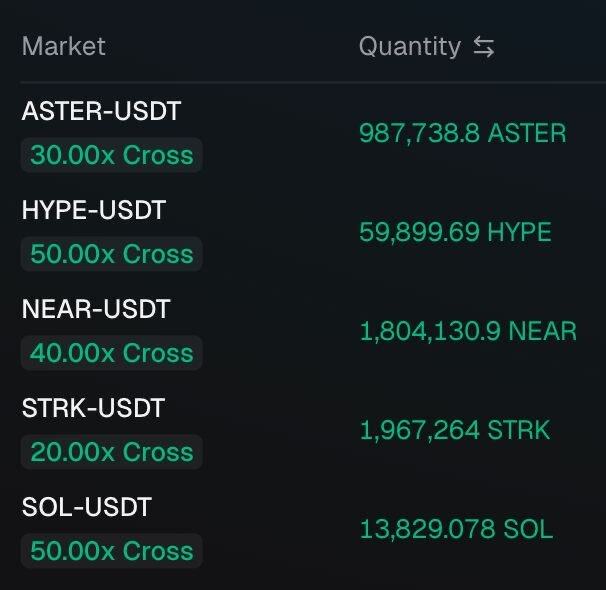Image resolution: width=606 pixels, height=590 pixels.
Task: Toggle quantity unit with swap arrows icon
Action: pos(484,47)
